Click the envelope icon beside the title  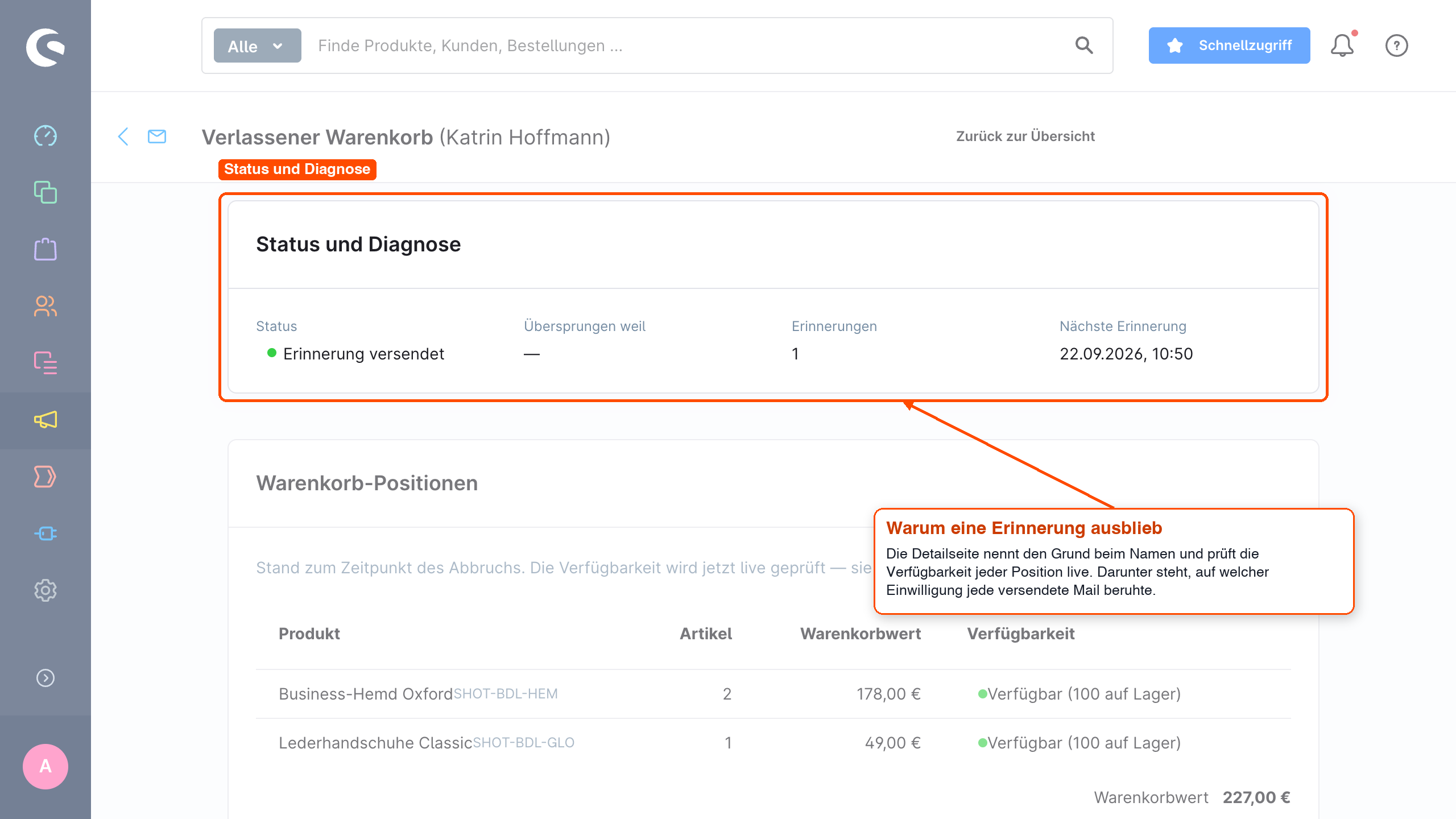[x=157, y=136]
